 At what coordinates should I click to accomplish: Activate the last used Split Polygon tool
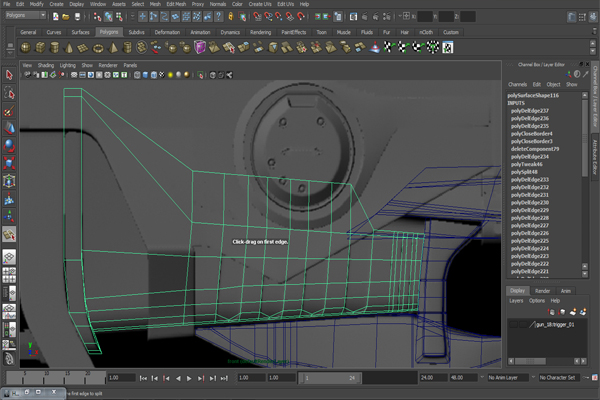(9, 234)
